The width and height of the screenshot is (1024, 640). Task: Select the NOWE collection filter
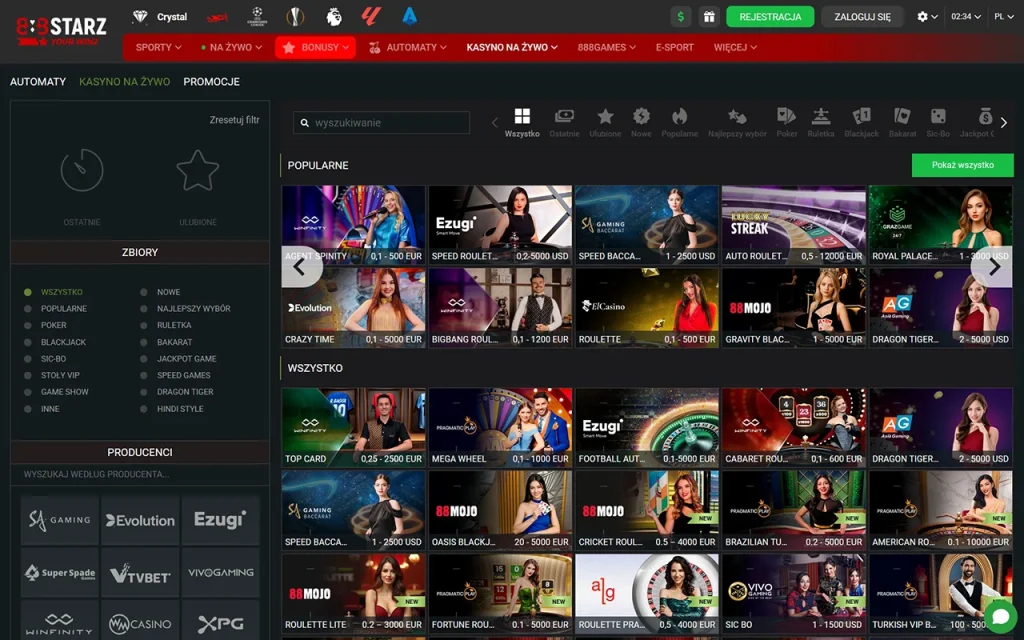click(x=160, y=292)
